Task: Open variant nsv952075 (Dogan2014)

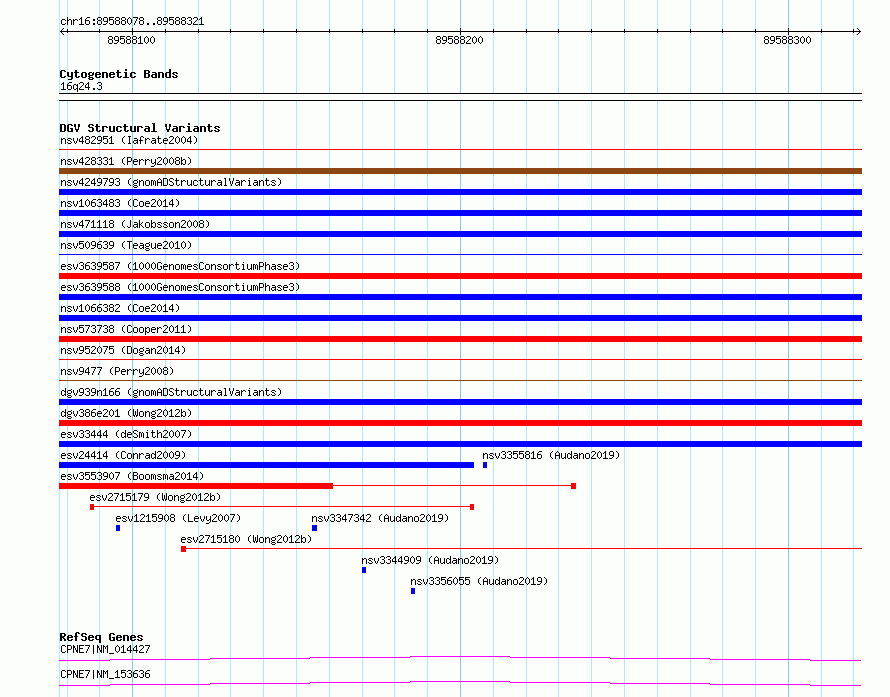Action: coord(123,350)
